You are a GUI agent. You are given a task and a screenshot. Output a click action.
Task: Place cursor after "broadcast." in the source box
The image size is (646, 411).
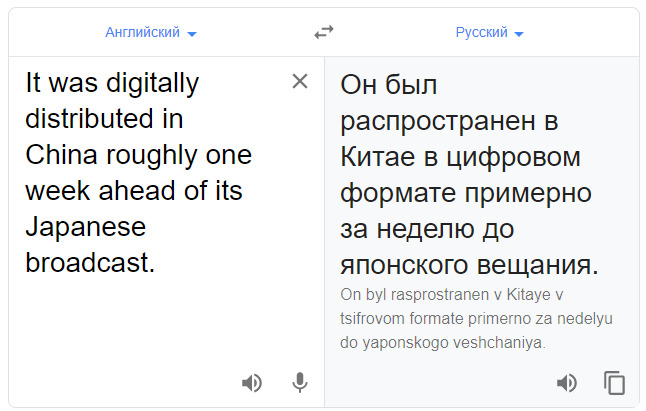(158, 264)
